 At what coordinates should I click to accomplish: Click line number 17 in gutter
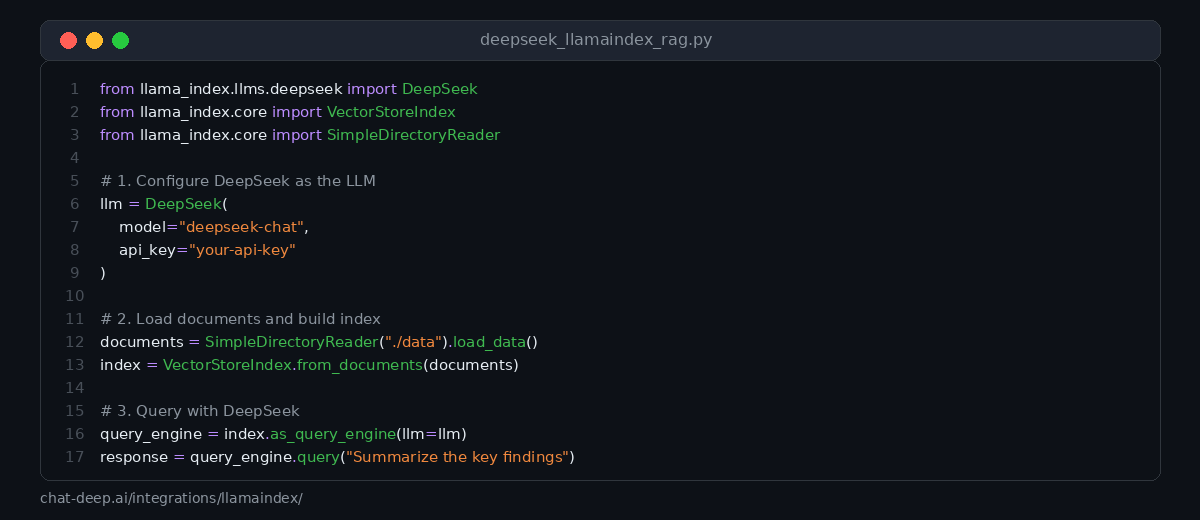click(75, 457)
